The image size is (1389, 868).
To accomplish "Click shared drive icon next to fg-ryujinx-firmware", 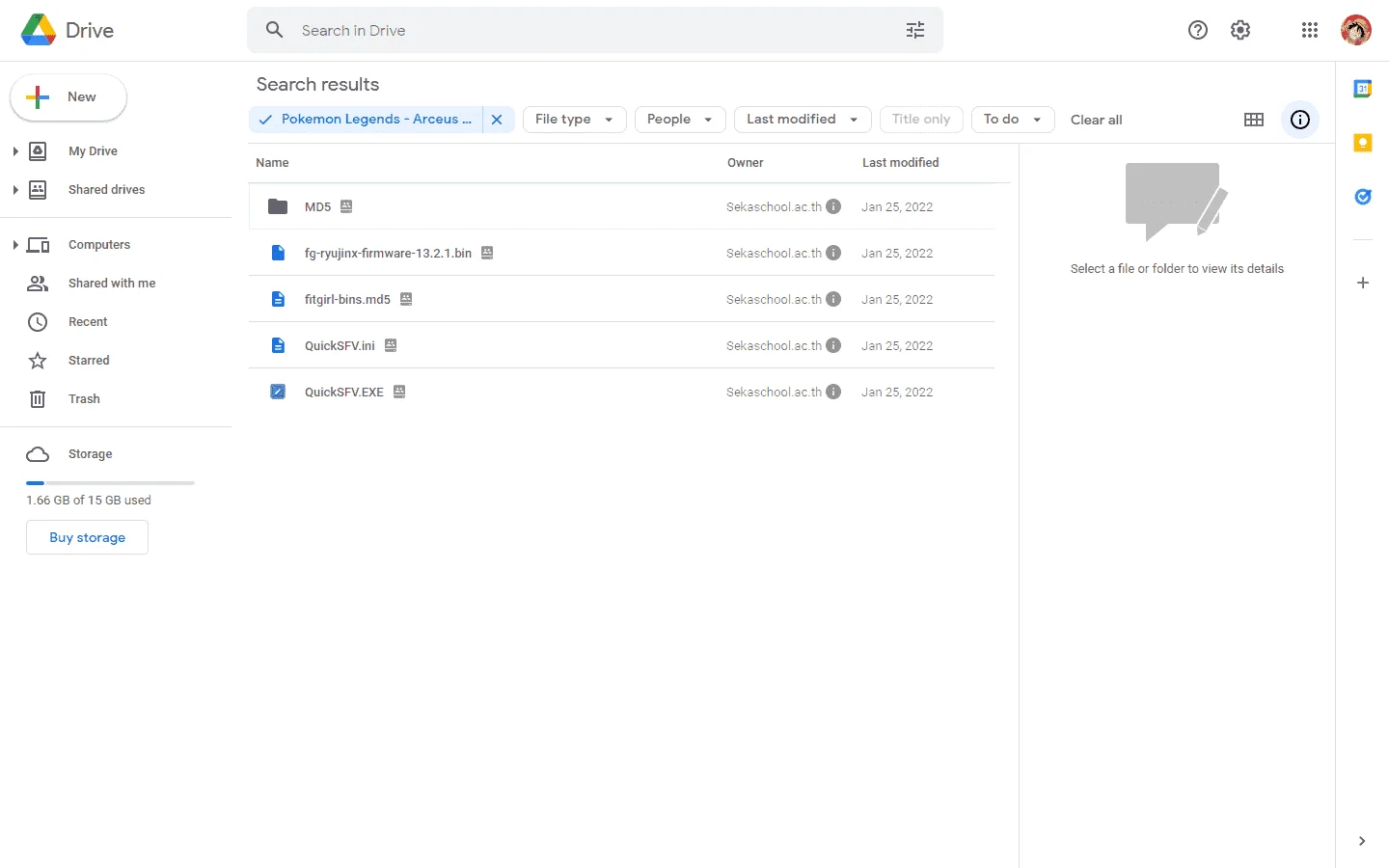I will coord(487,253).
